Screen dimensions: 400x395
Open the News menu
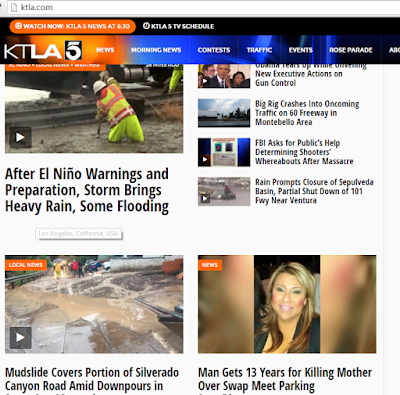point(105,50)
